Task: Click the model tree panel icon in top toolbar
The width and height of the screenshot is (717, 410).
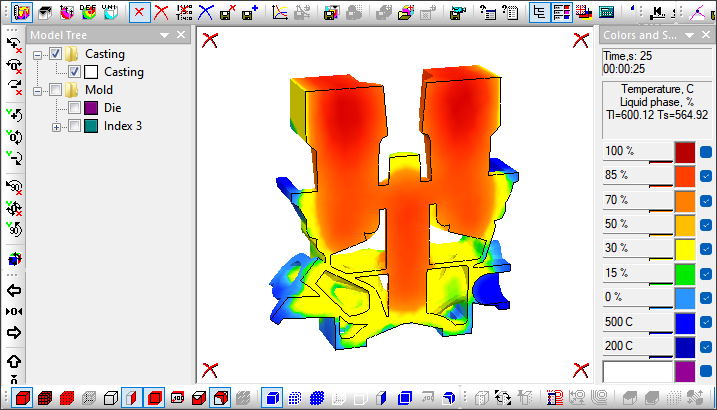Action: pyautogui.click(x=539, y=13)
